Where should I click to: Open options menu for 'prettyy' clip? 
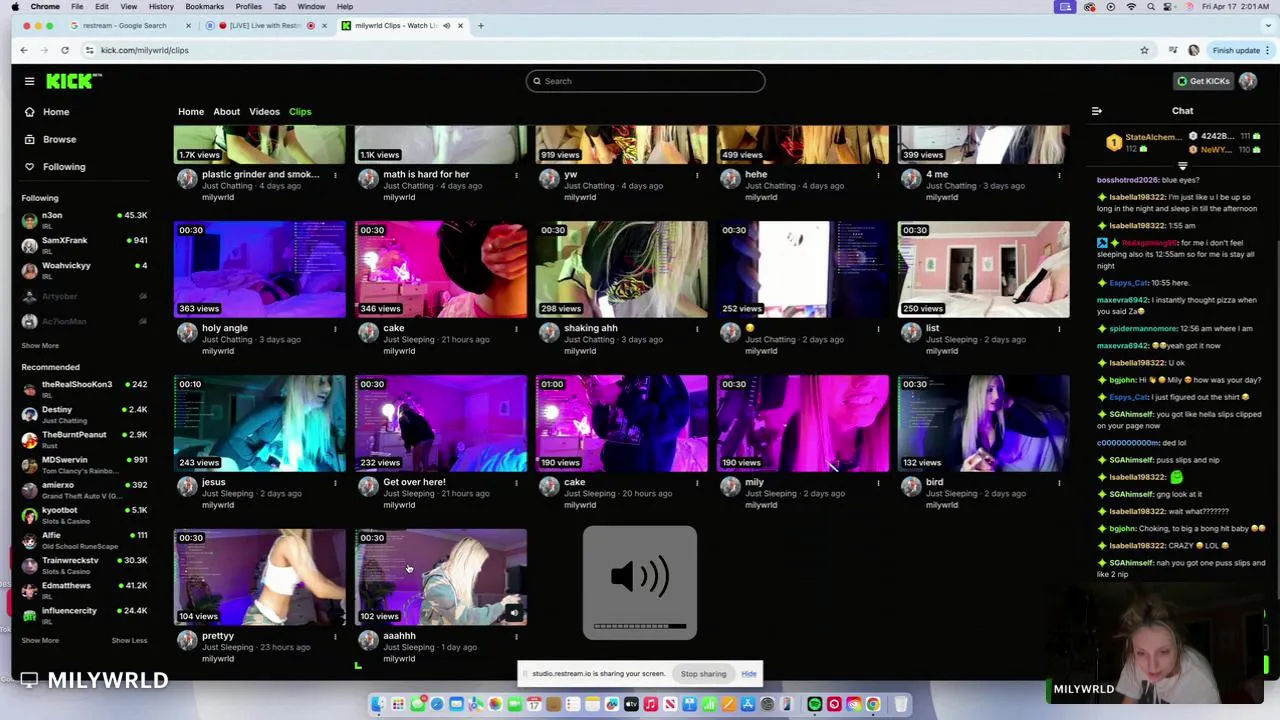[335, 637]
